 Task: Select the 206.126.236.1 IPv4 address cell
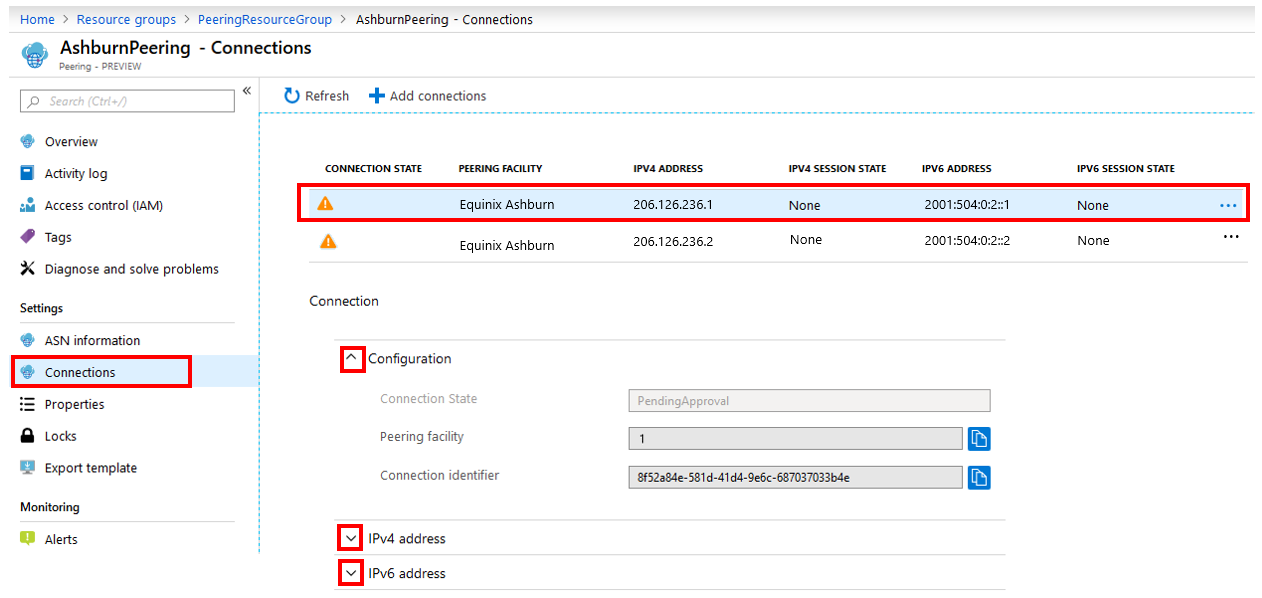click(673, 205)
